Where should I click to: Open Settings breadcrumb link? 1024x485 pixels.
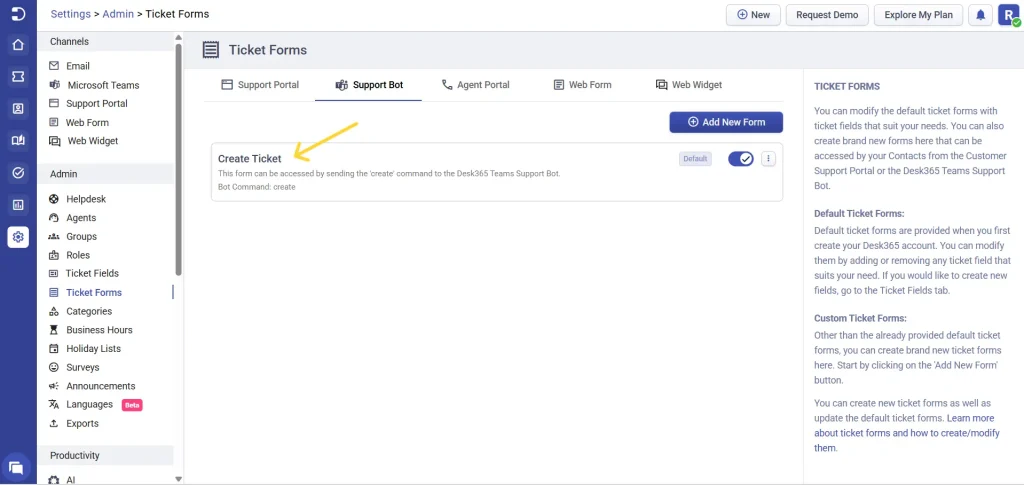71,14
